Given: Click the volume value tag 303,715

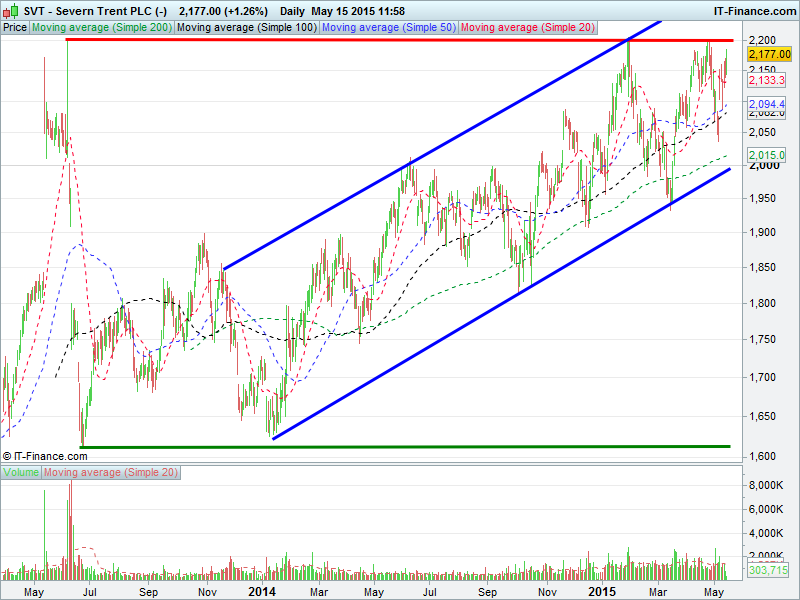Looking at the screenshot, I should click(x=766, y=570).
